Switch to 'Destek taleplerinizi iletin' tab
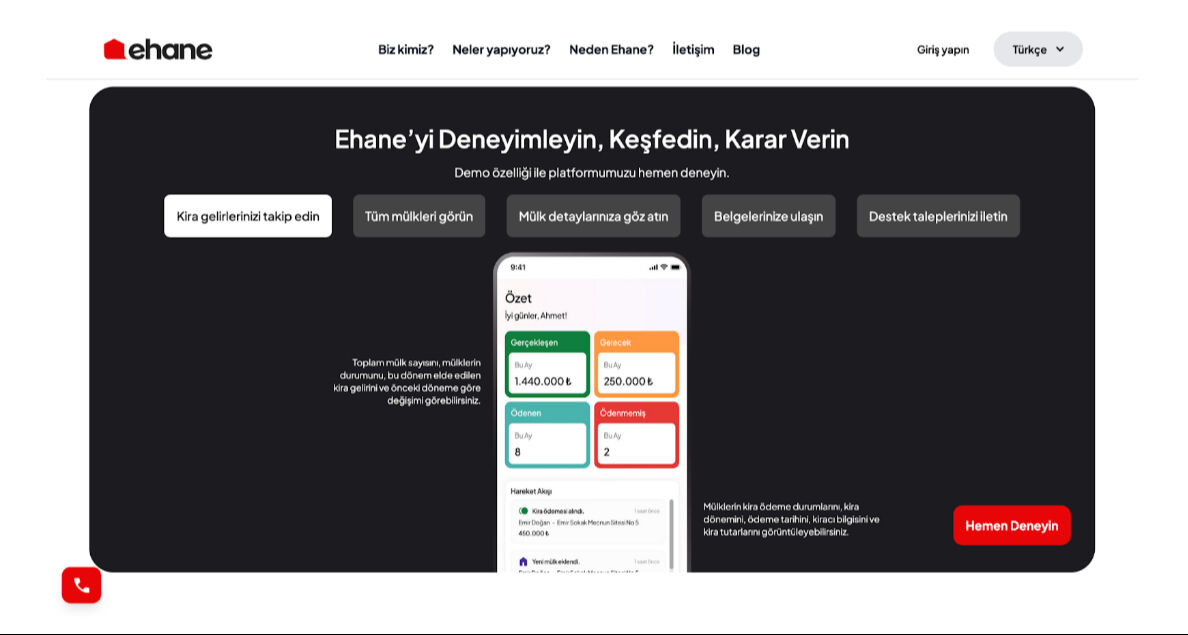The height and width of the screenshot is (635, 1188). 937,215
